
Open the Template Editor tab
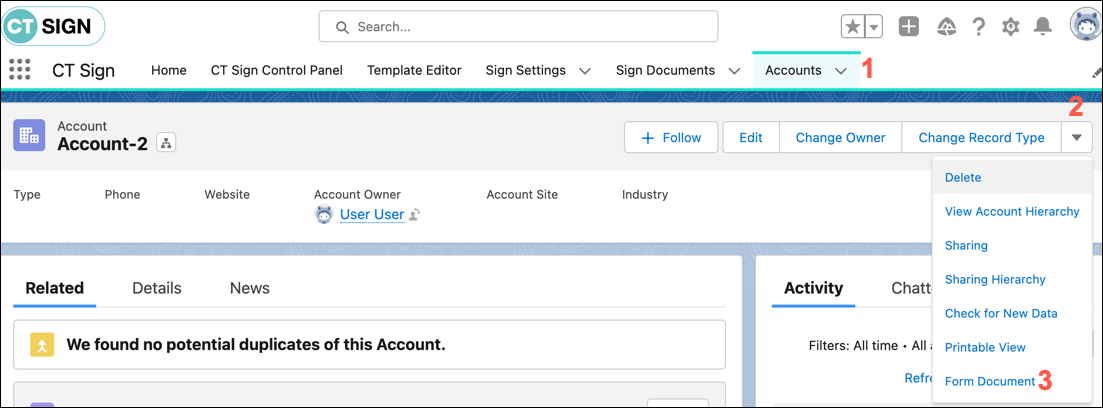pyautogui.click(x=414, y=70)
